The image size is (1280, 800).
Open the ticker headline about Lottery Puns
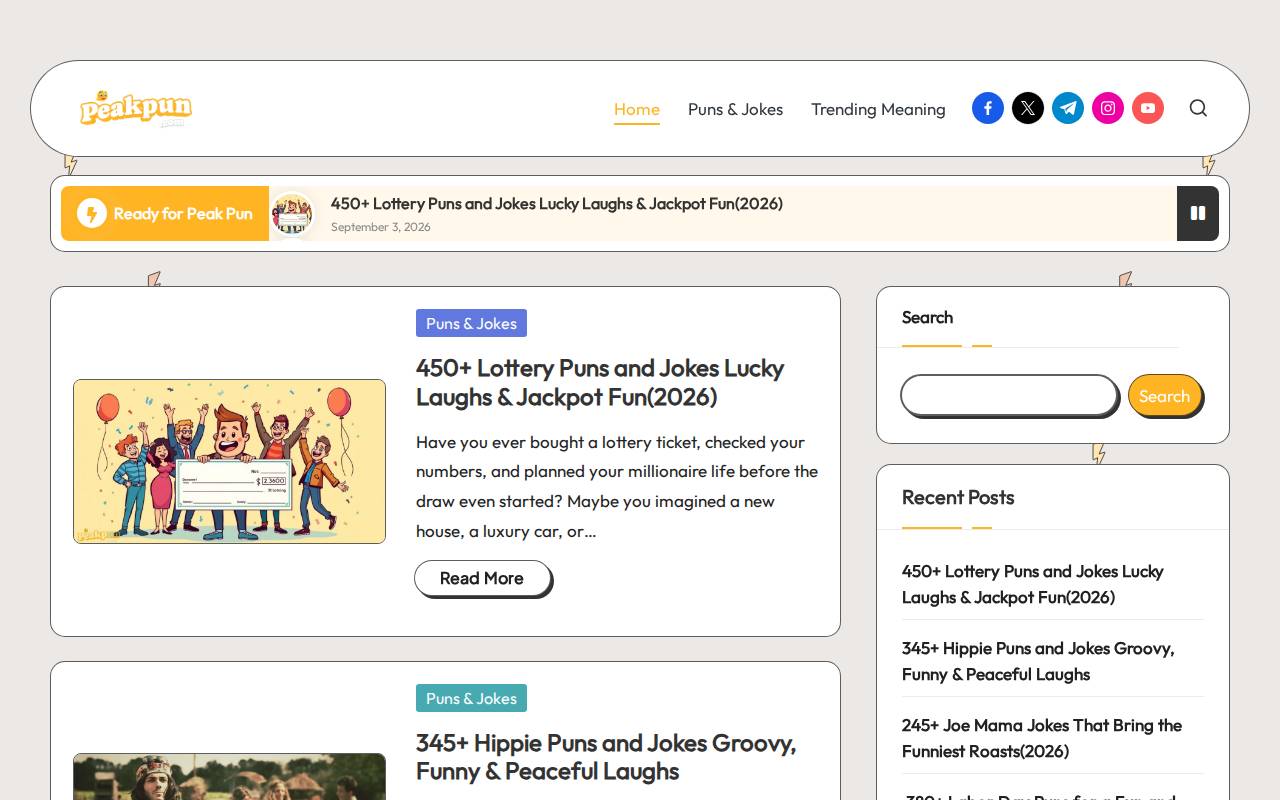point(557,204)
